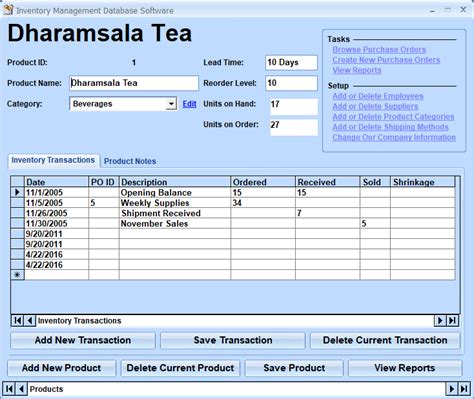This screenshot has width=474, height=399.
Task: Select the November Sales description cell
Action: 175,224
